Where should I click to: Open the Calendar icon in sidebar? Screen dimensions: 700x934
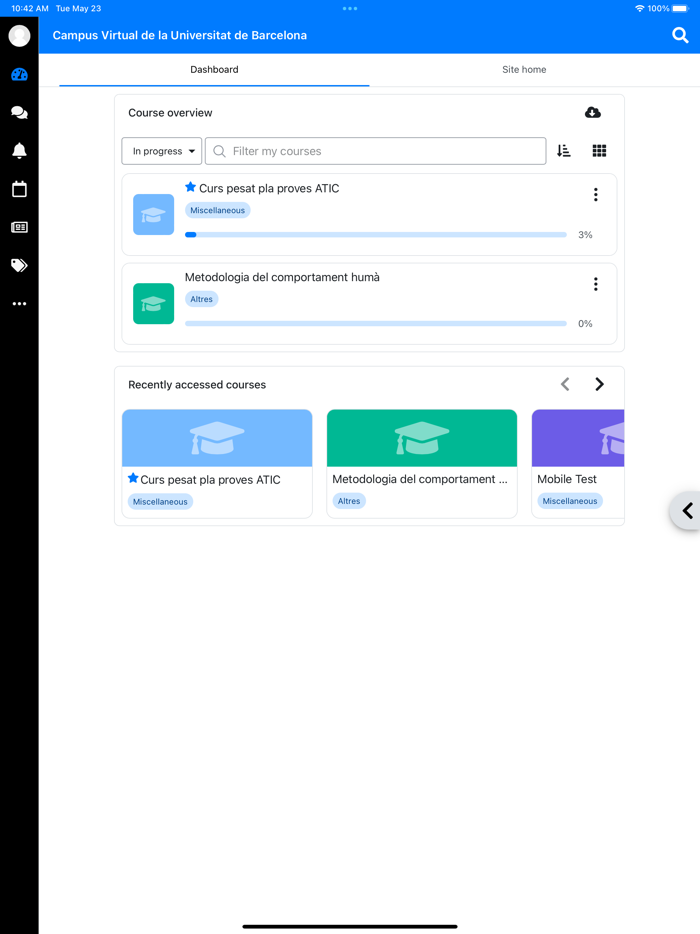click(x=19, y=189)
